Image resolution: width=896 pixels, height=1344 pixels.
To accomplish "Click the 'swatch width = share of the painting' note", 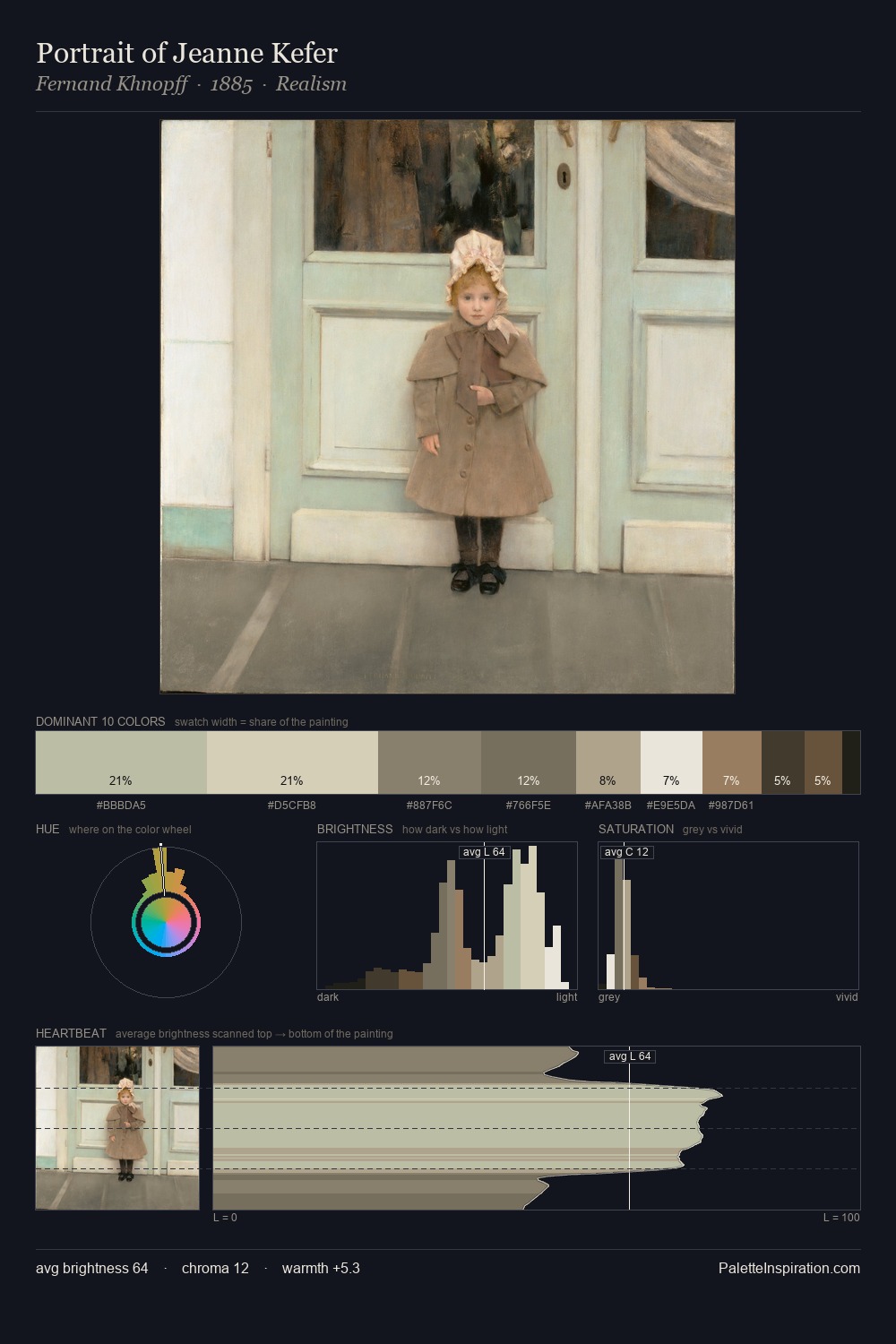I will [262, 722].
